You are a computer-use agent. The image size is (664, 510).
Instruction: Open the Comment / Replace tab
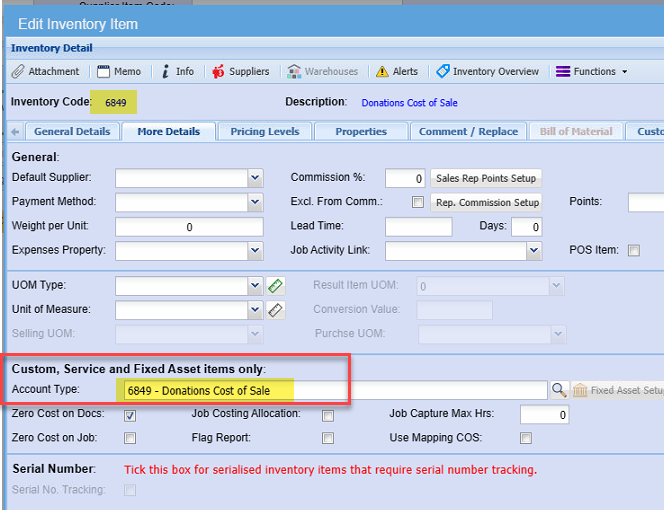coord(468,131)
